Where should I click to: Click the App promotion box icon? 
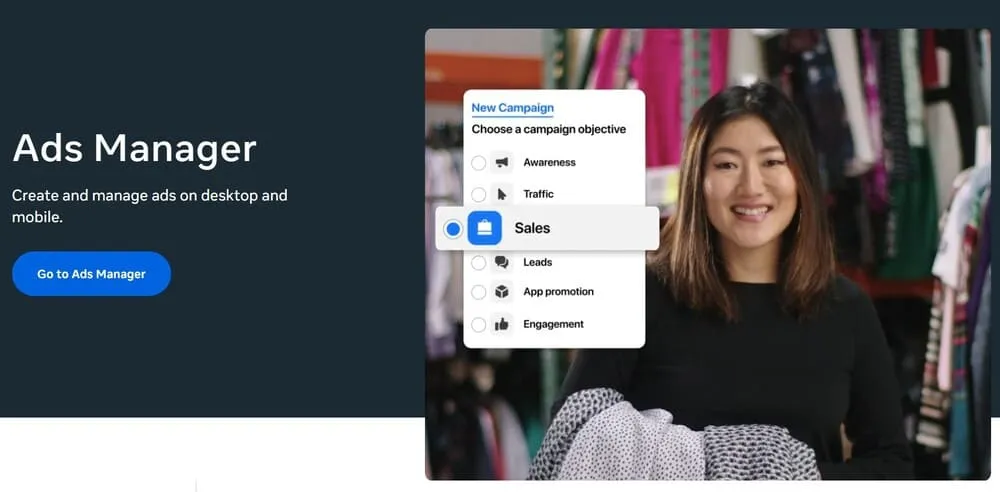click(502, 292)
